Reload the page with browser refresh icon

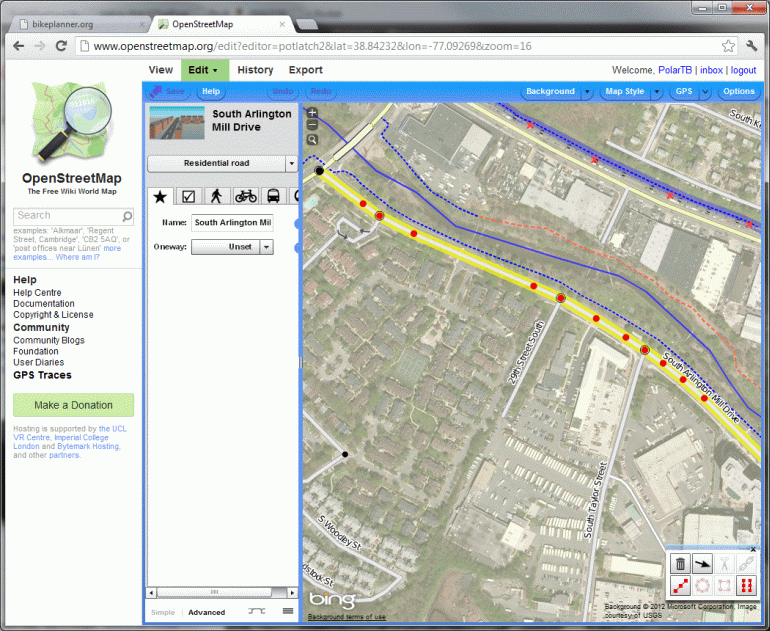(61, 46)
